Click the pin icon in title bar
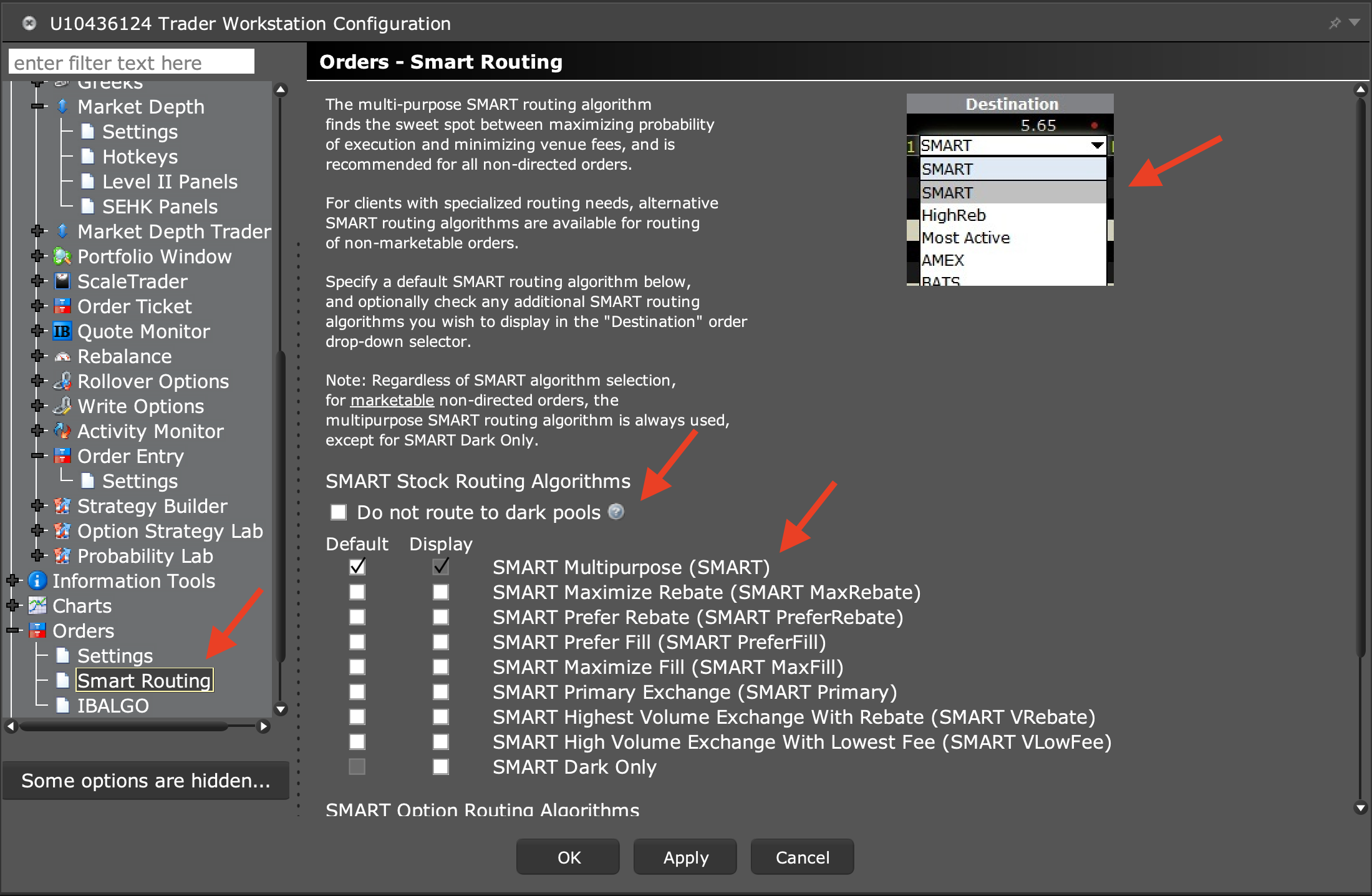 point(1334,23)
